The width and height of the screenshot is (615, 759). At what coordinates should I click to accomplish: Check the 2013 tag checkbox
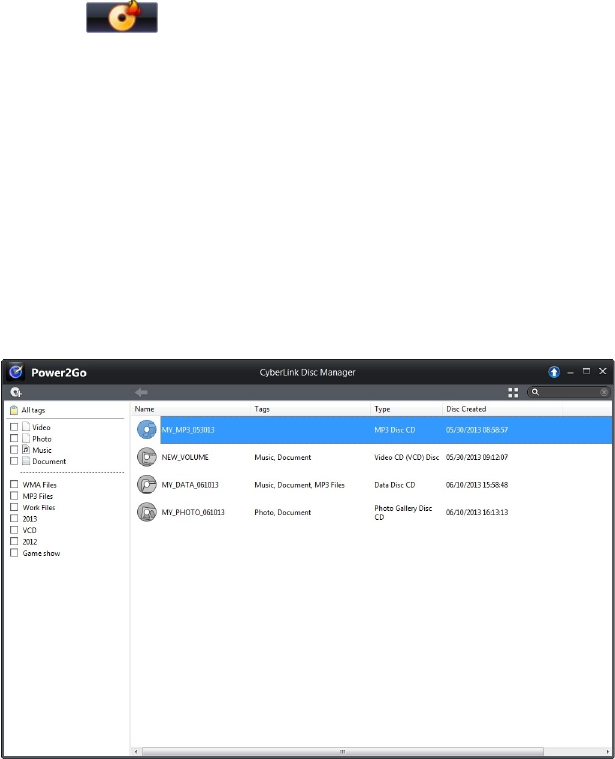[14, 518]
